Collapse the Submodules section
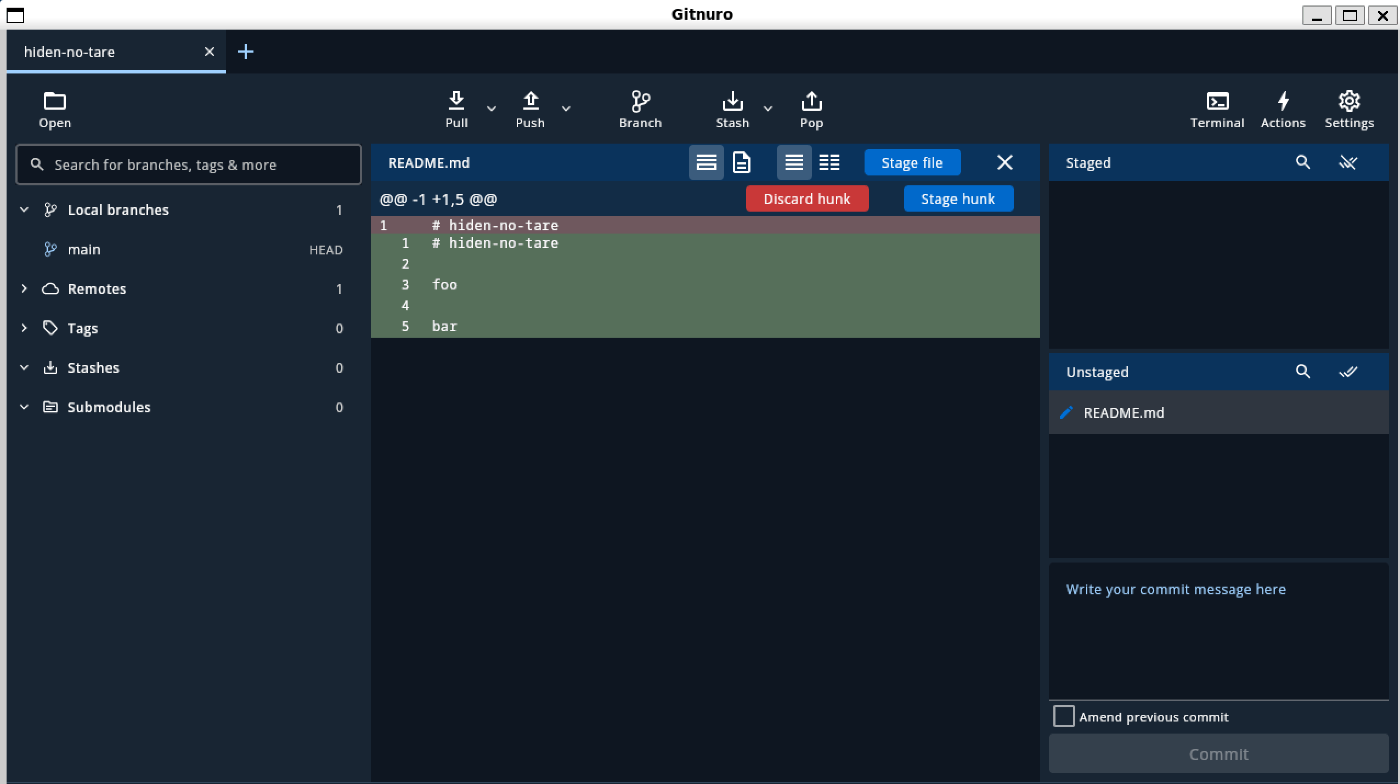 (x=24, y=407)
